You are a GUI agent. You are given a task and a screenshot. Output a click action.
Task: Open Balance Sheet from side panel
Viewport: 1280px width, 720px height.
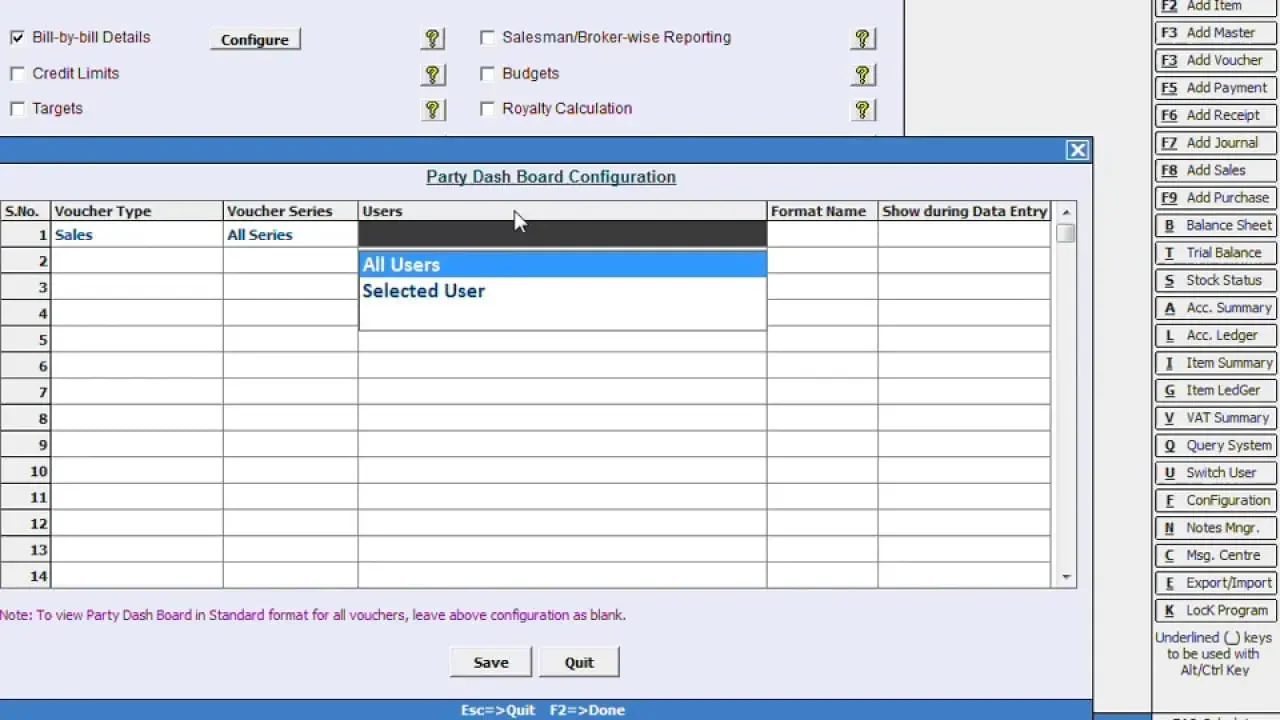point(1215,225)
